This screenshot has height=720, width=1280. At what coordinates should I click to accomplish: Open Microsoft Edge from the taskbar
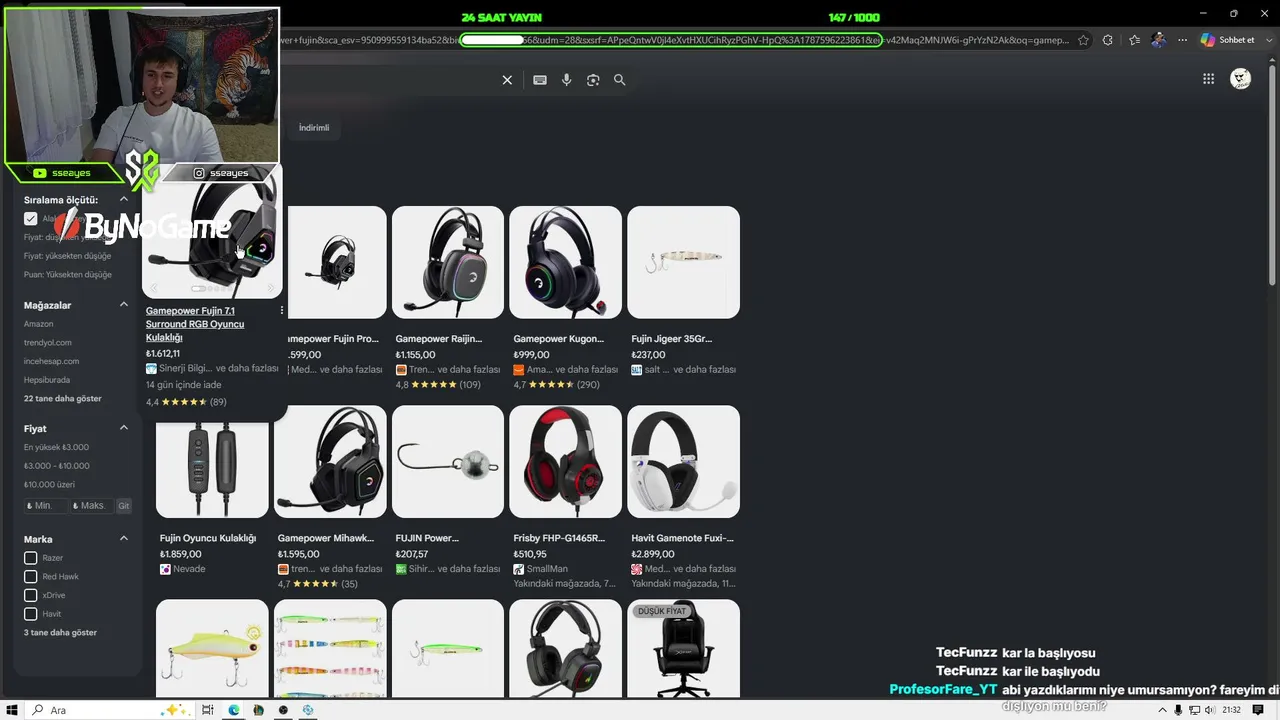[234, 710]
